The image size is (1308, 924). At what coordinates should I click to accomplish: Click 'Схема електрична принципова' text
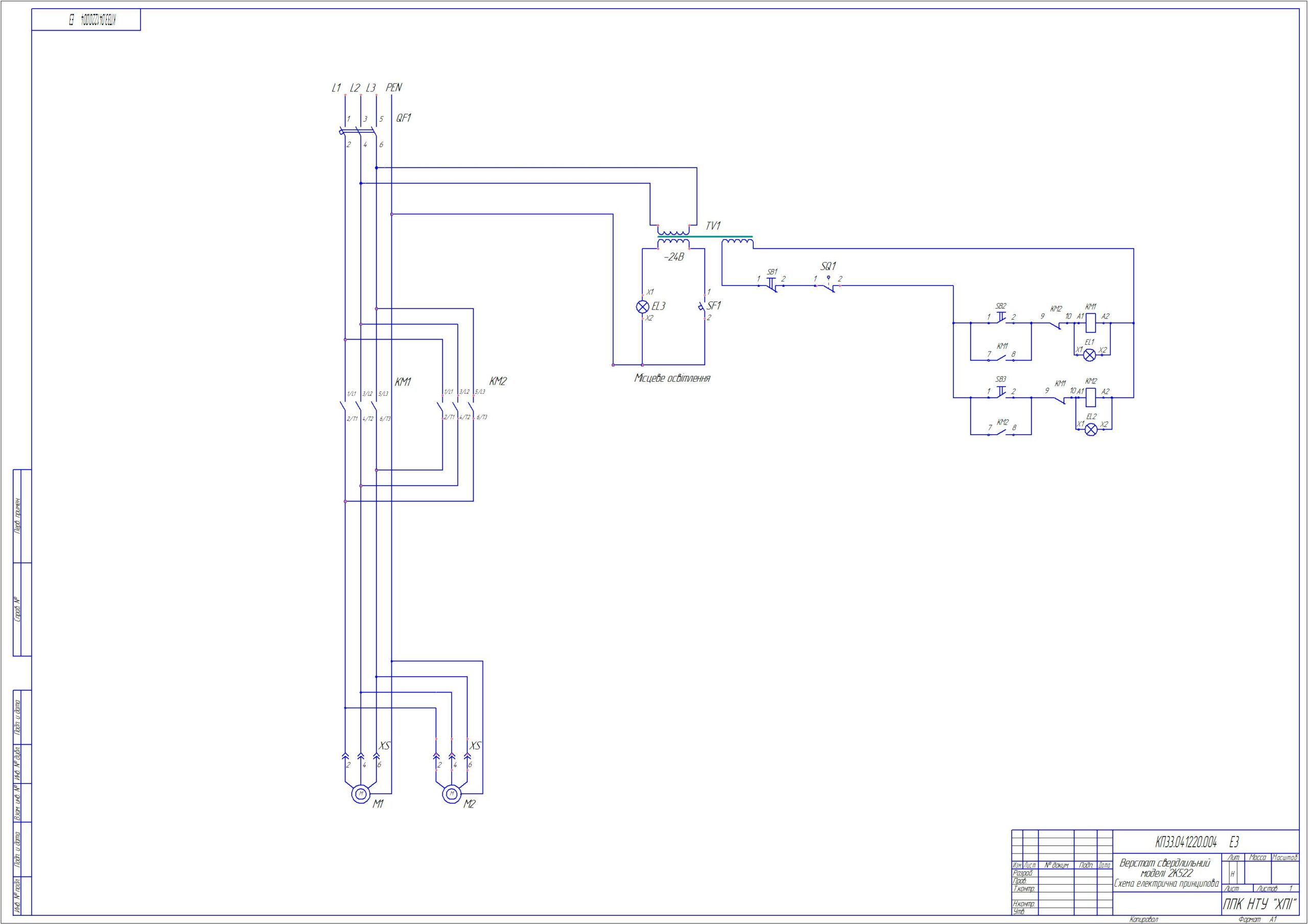click(1166, 884)
